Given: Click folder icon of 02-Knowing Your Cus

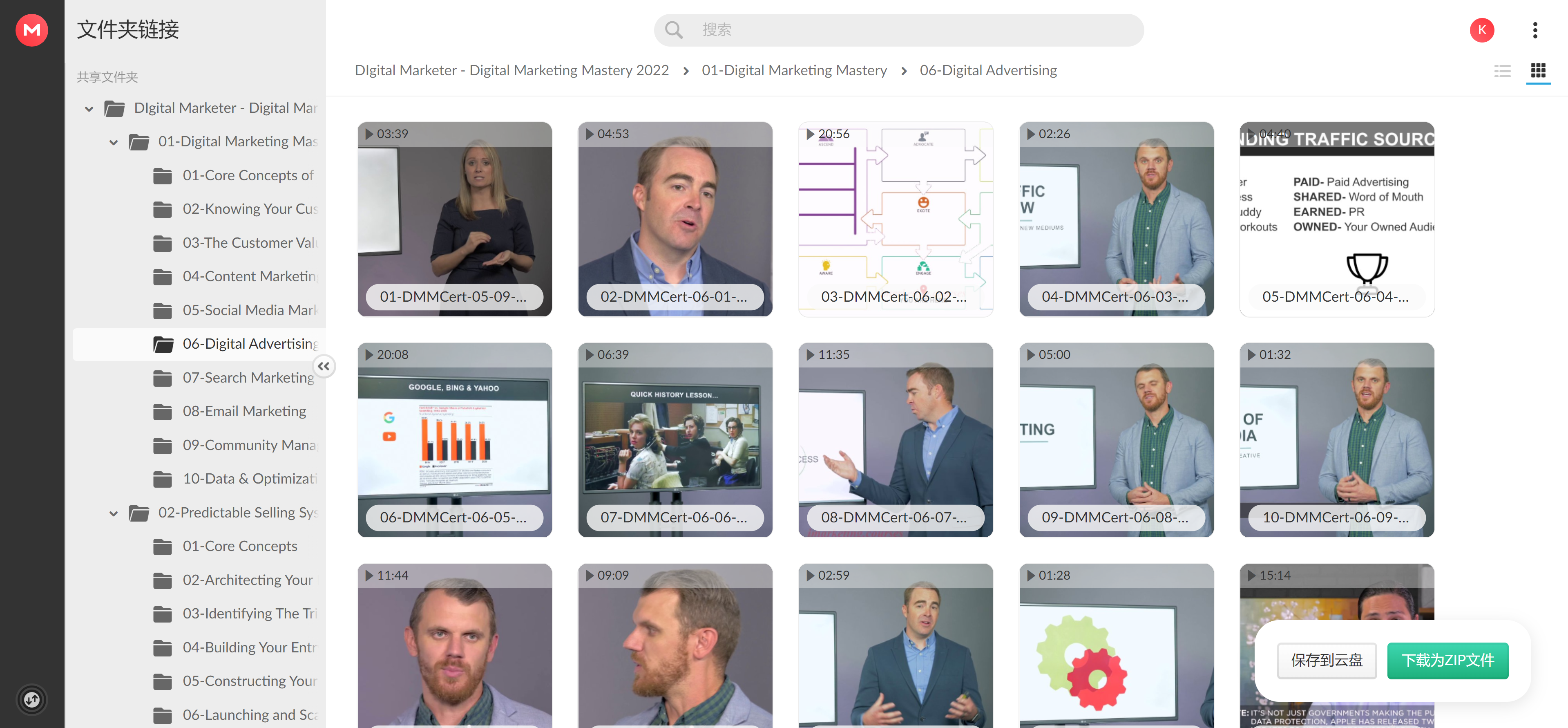Looking at the screenshot, I should click(162, 210).
